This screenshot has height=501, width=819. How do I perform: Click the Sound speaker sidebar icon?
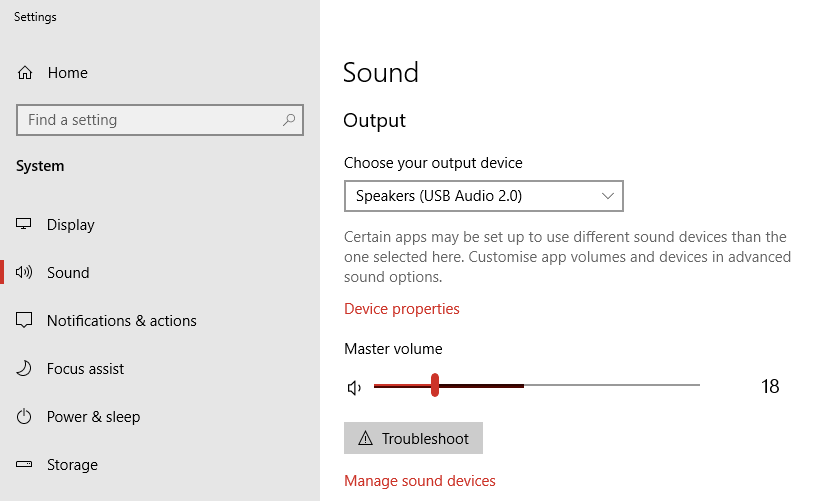[24, 272]
